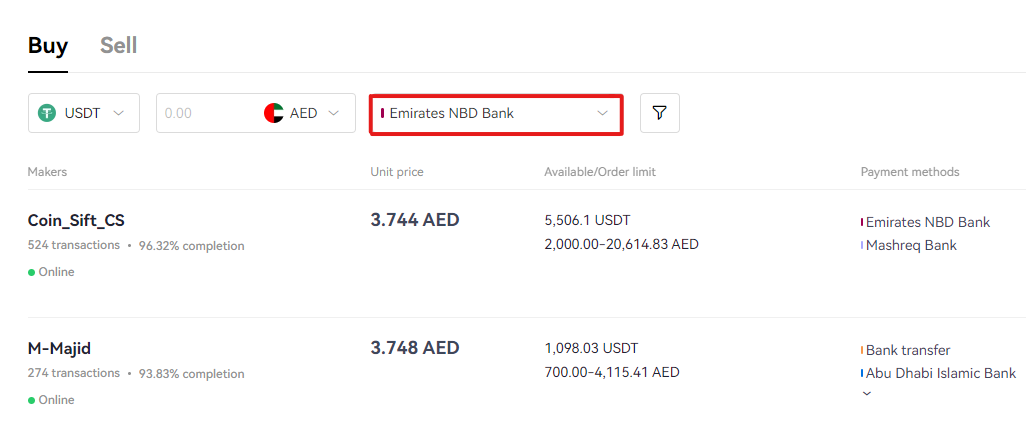Expand the USDT coin selector dropdown
Image resolution: width=1026 pixels, height=425 pixels.
coord(84,113)
